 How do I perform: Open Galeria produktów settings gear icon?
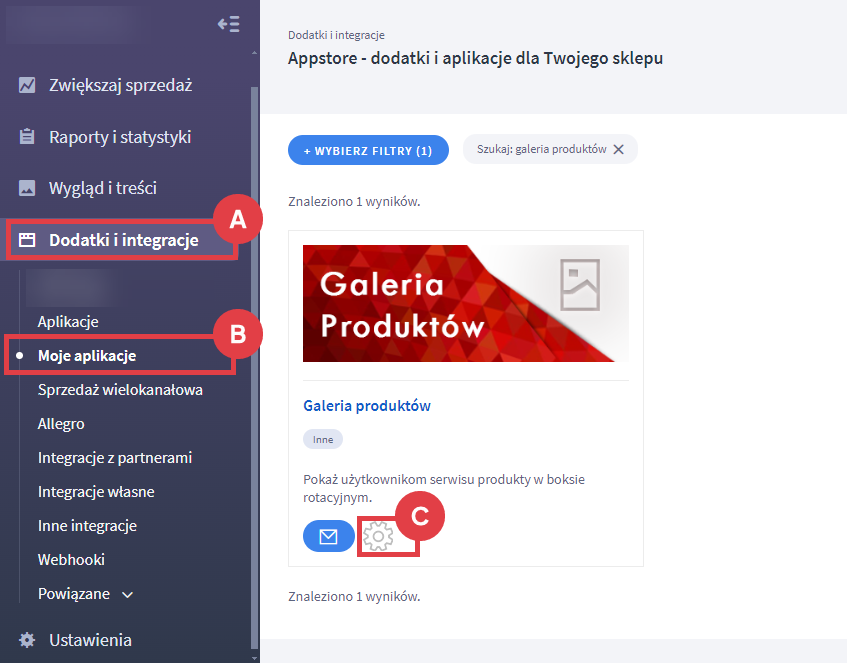(x=377, y=537)
